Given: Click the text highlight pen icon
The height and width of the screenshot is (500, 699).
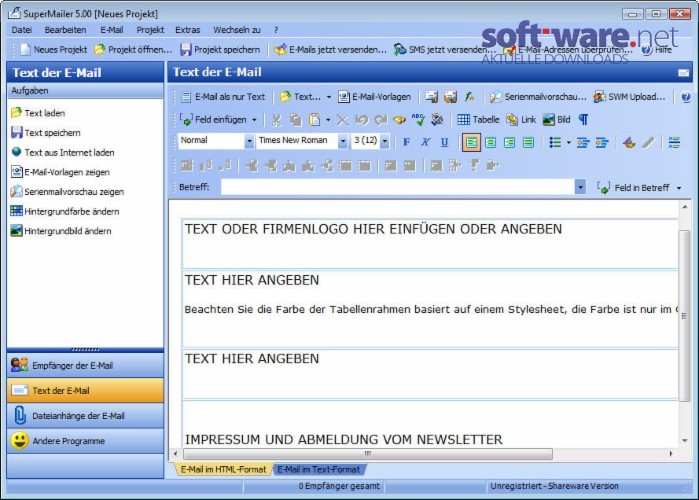Looking at the screenshot, I should tap(648, 143).
